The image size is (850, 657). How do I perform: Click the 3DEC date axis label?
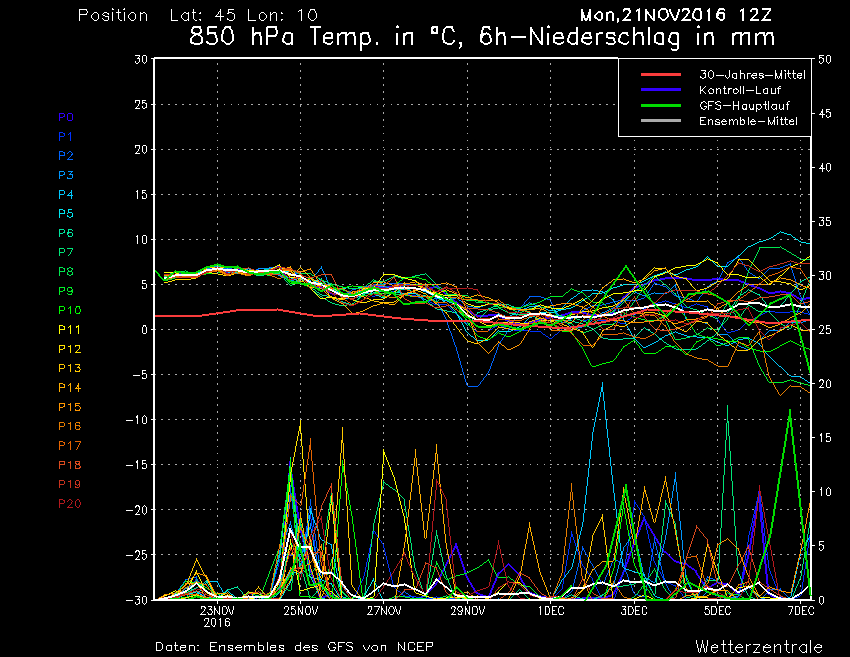634,611
